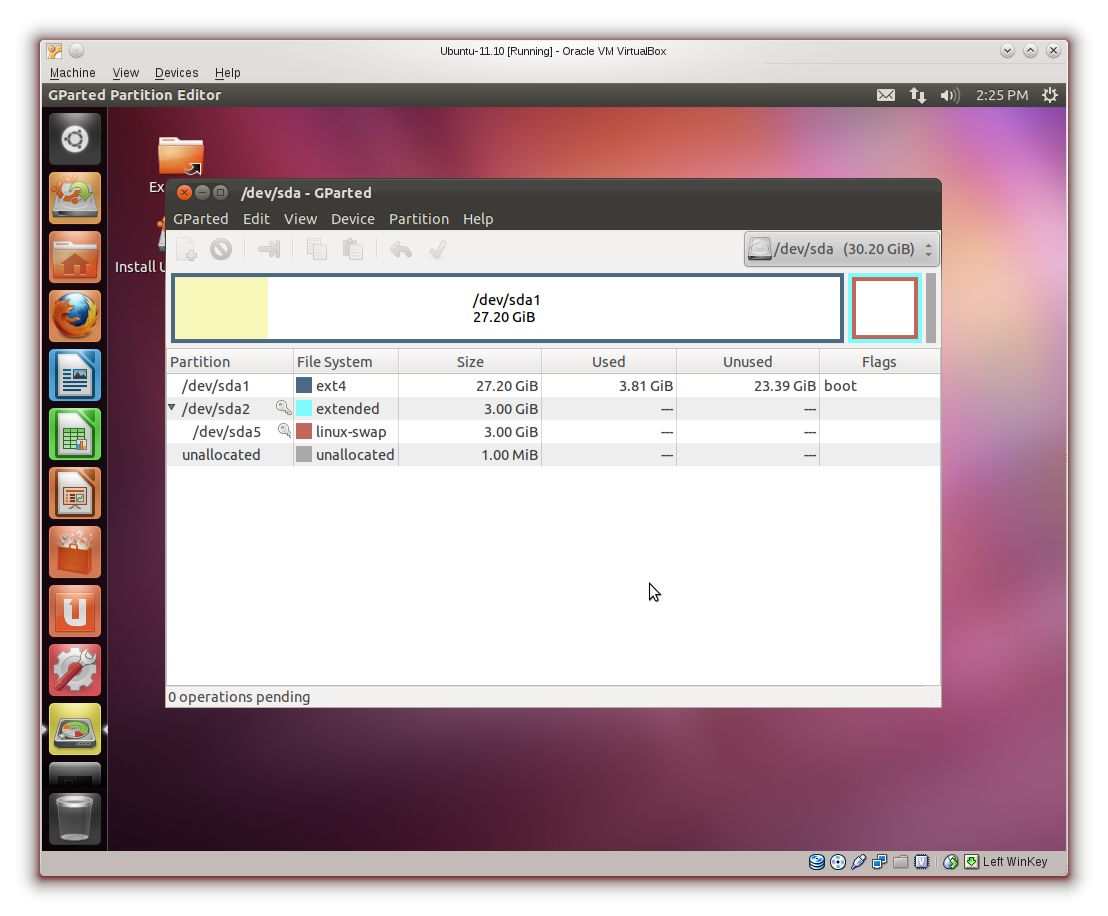1108x916 pixels.
Task: Select the unallocated 1.00 MiB row
Action: coord(553,454)
